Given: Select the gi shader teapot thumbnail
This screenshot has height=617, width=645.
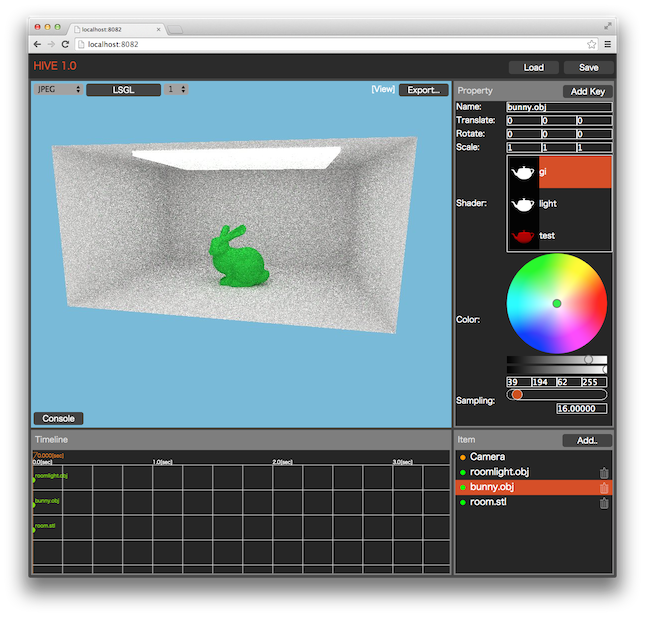Looking at the screenshot, I should click(523, 172).
